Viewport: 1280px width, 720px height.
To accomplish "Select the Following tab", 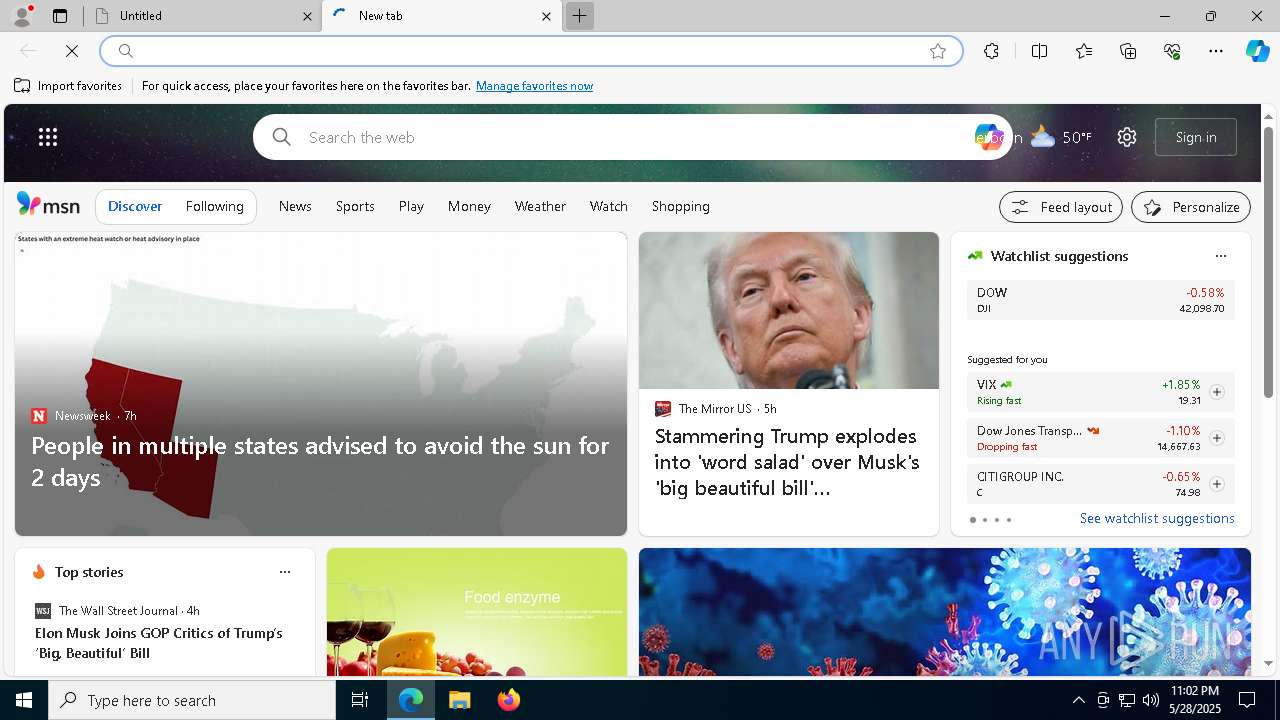I will tap(215, 206).
